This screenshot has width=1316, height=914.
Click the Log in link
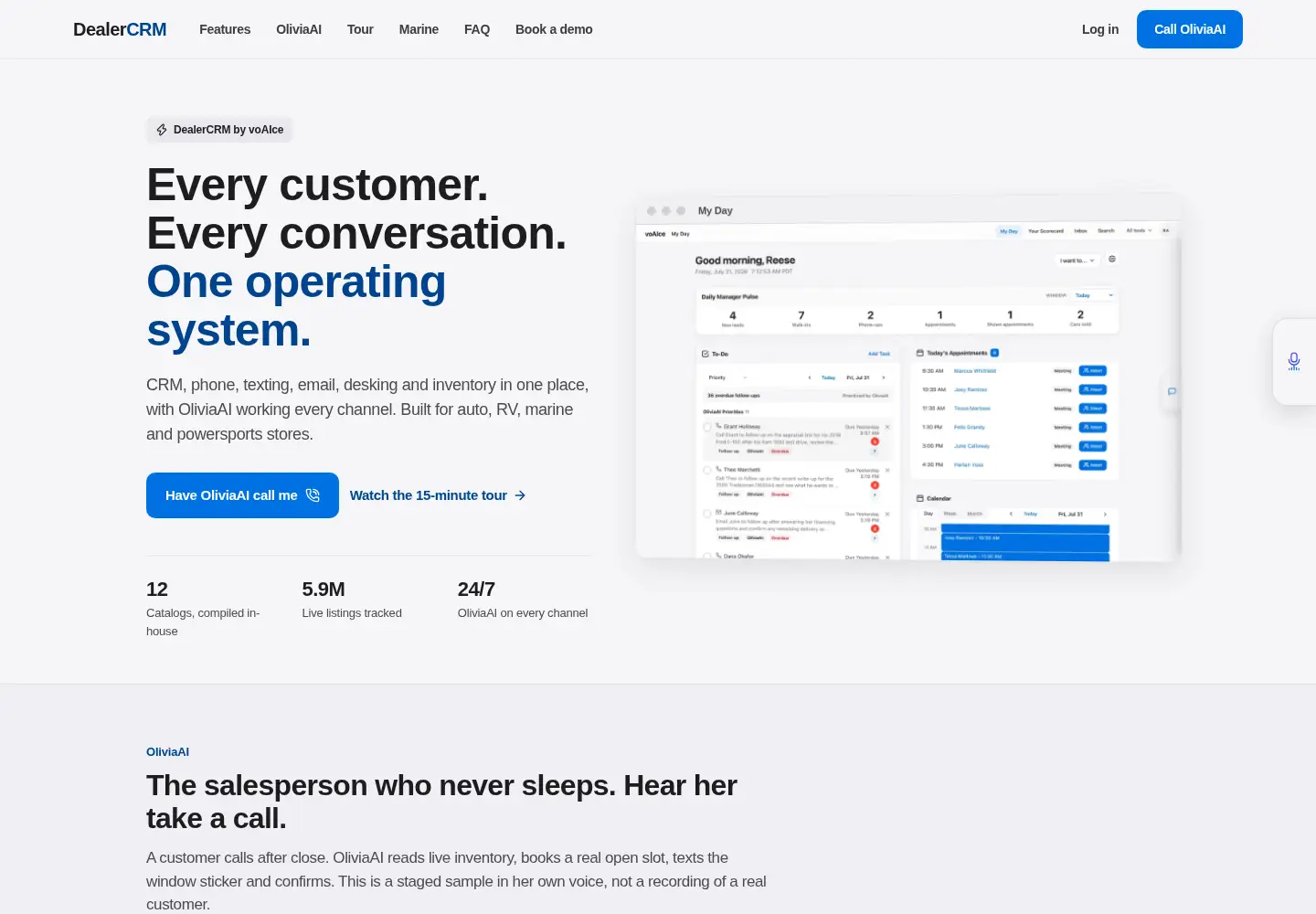point(1100,29)
